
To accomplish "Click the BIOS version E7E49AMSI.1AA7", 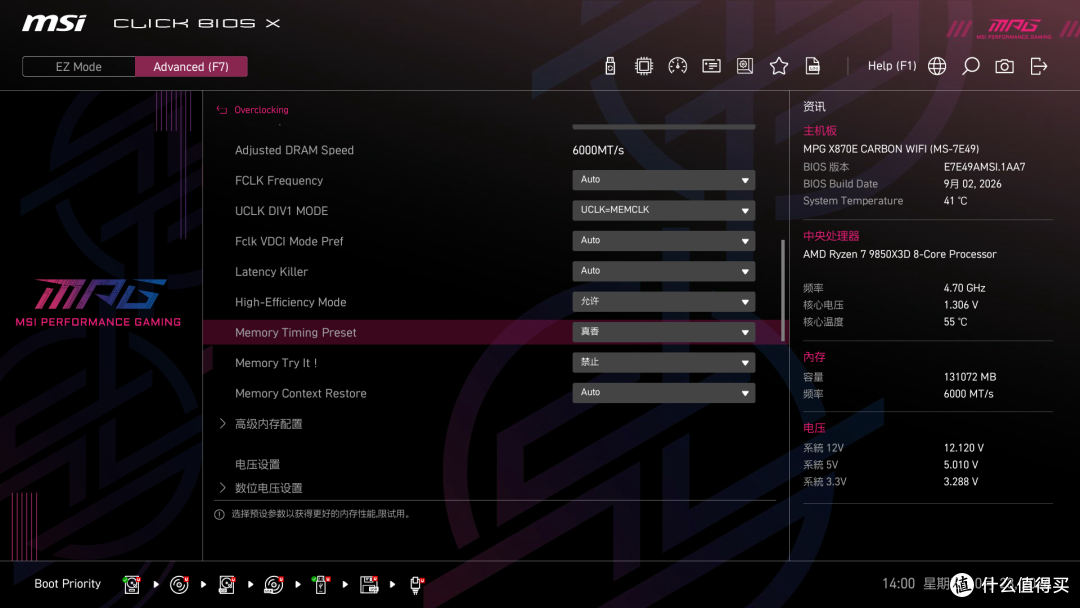I will (984, 167).
